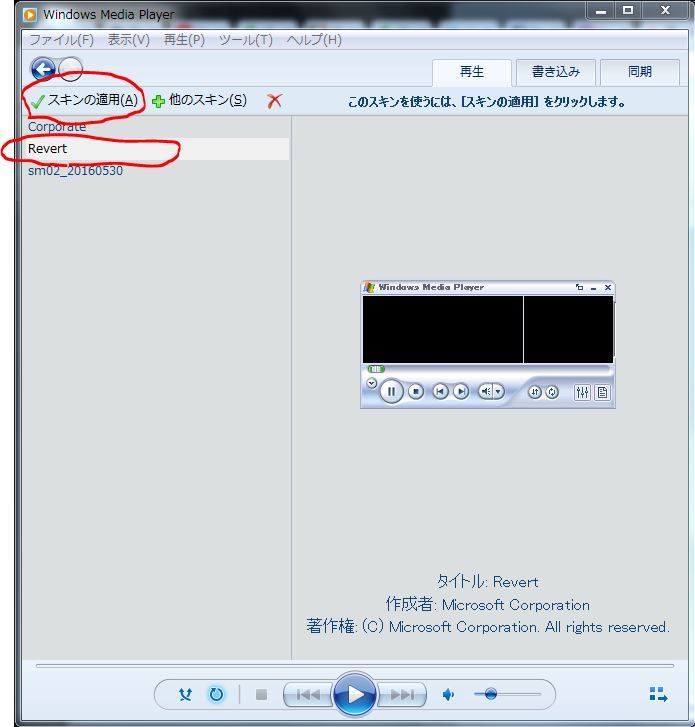Image resolution: width=695 pixels, height=727 pixels.
Task: Click the Revert skin preview thumbnail
Action: [488, 344]
